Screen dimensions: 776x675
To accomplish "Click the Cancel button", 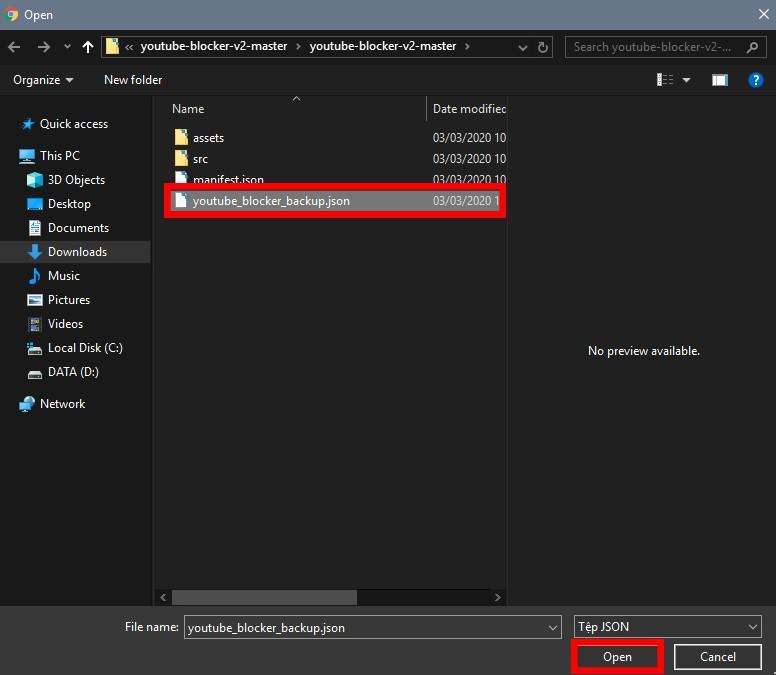I will coord(718,657).
